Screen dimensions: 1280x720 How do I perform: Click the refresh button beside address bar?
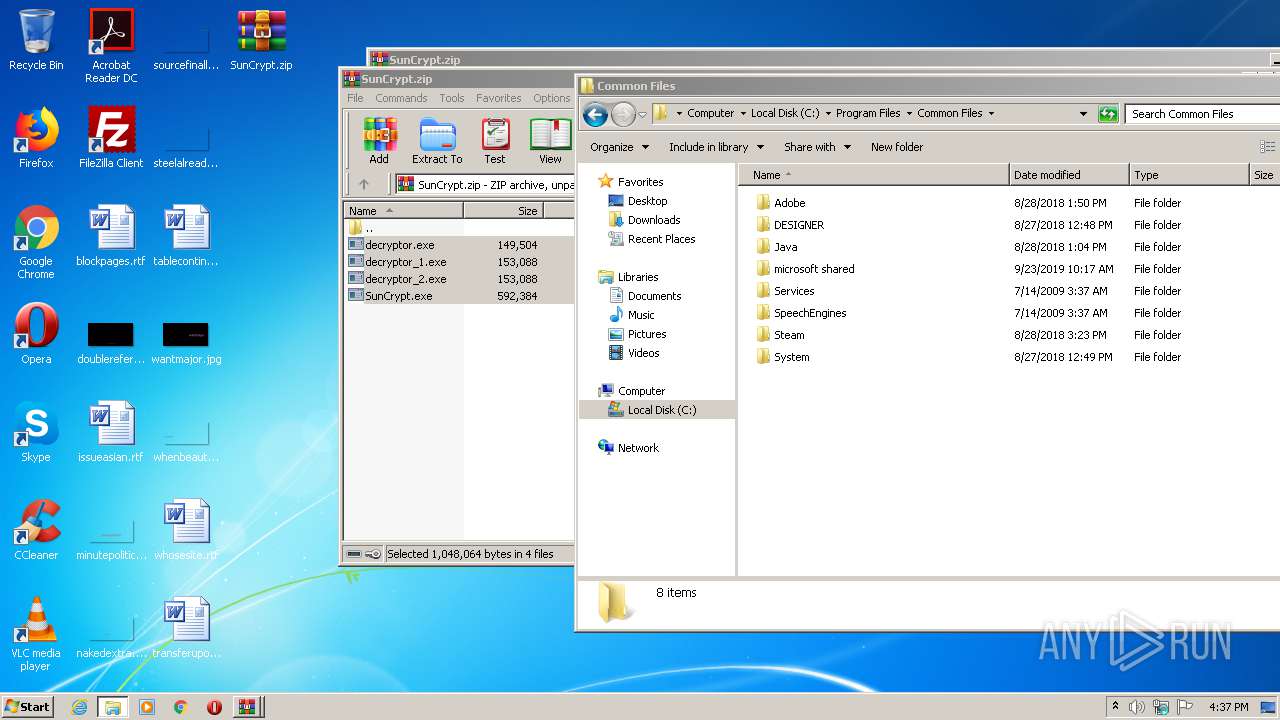(x=1108, y=114)
